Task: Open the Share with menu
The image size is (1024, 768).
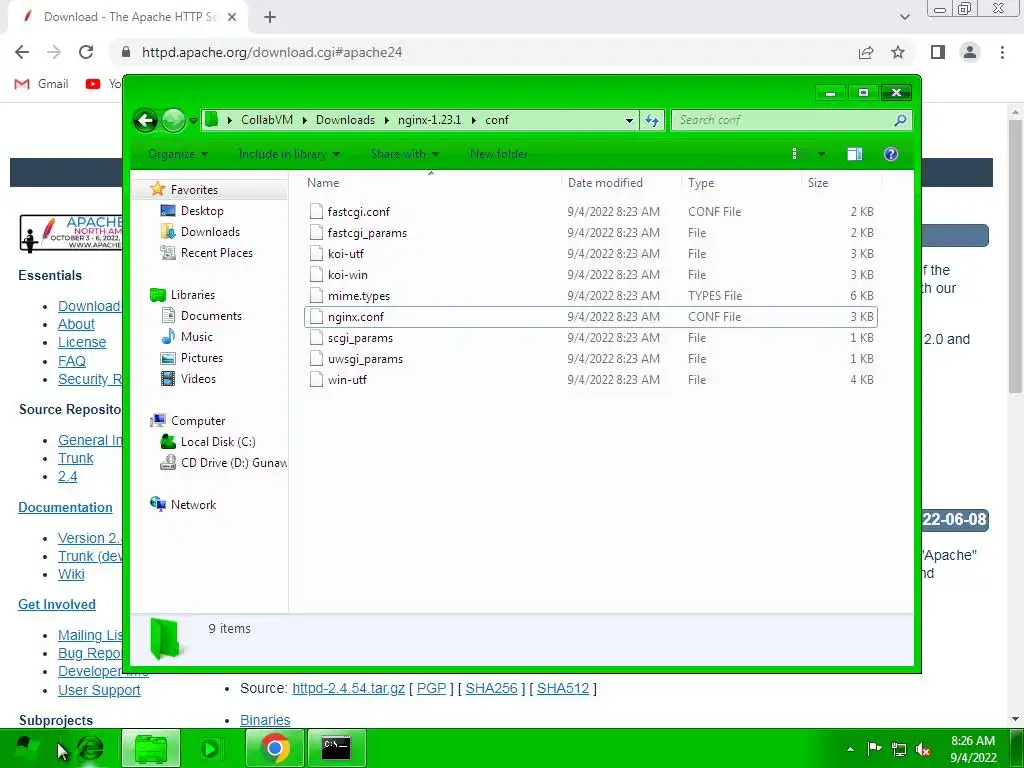Action: click(x=405, y=154)
